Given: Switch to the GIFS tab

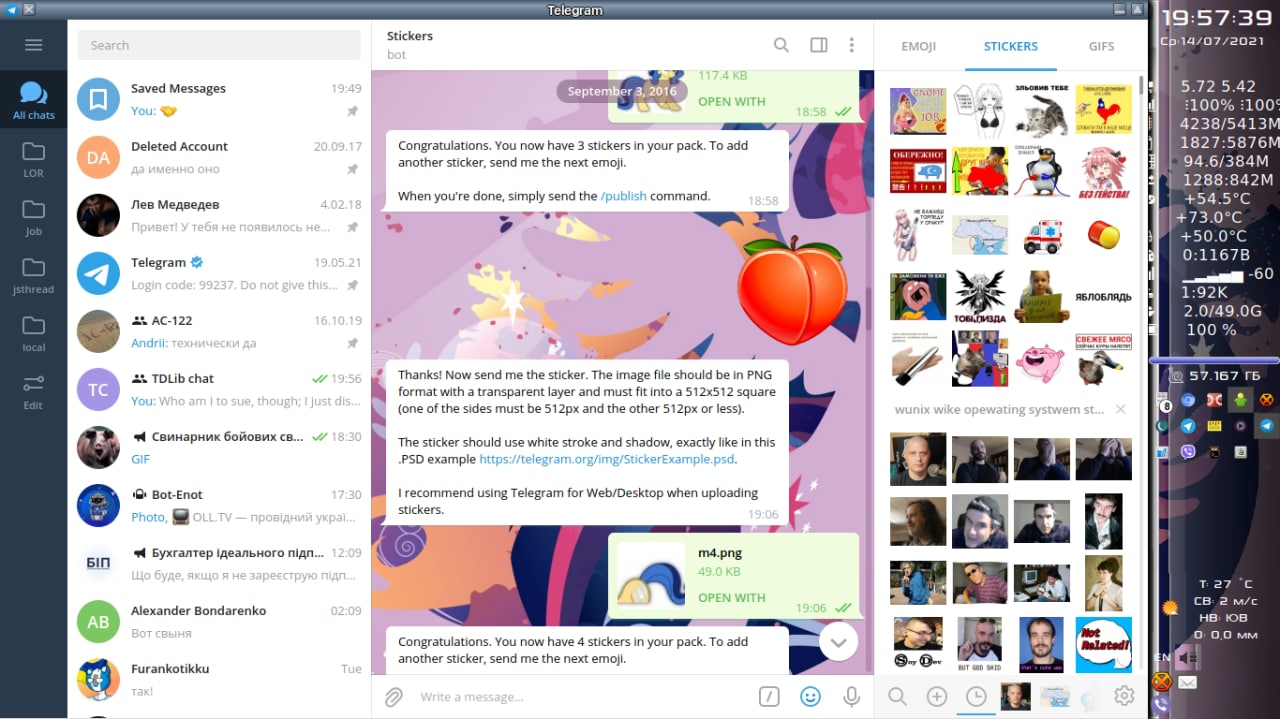Looking at the screenshot, I should (x=1102, y=46).
